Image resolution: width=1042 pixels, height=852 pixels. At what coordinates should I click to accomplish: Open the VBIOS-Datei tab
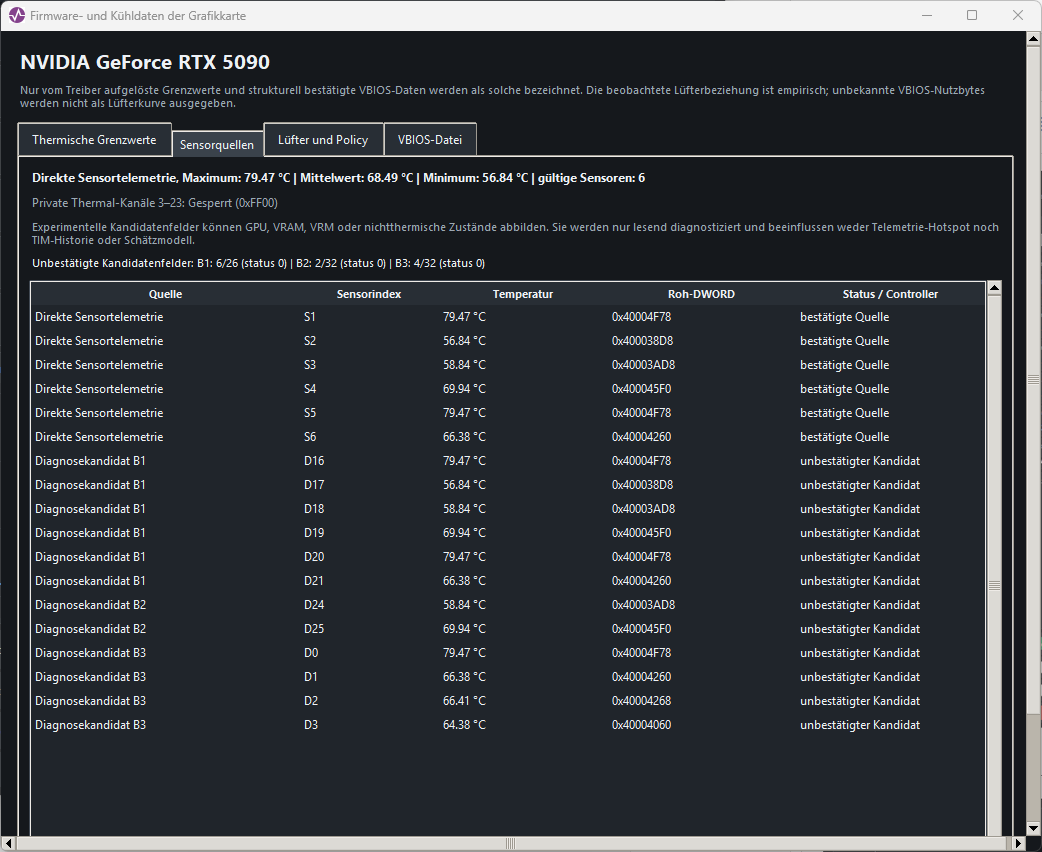click(x=430, y=140)
